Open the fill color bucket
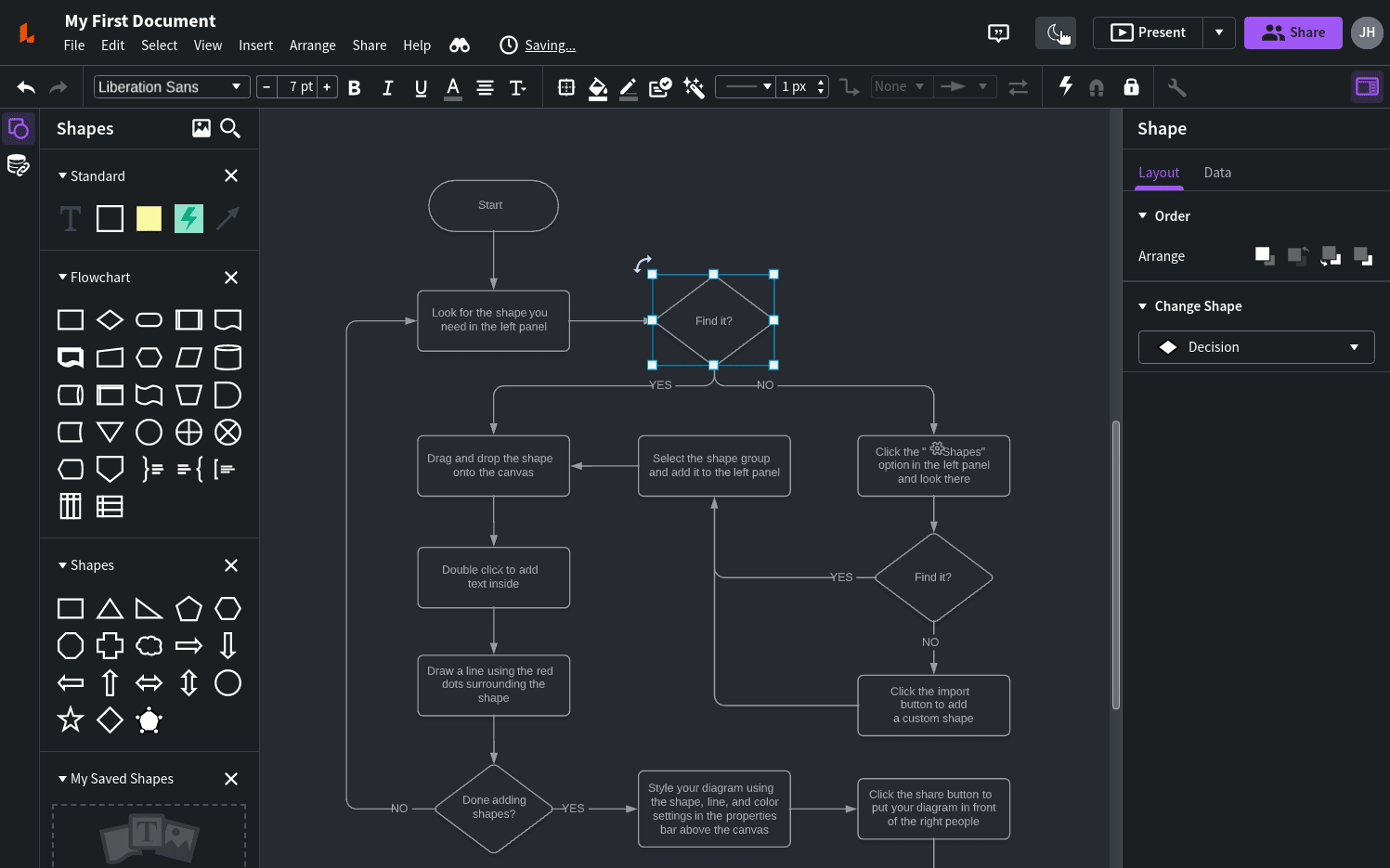Image resolution: width=1390 pixels, height=868 pixels. pos(599,87)
